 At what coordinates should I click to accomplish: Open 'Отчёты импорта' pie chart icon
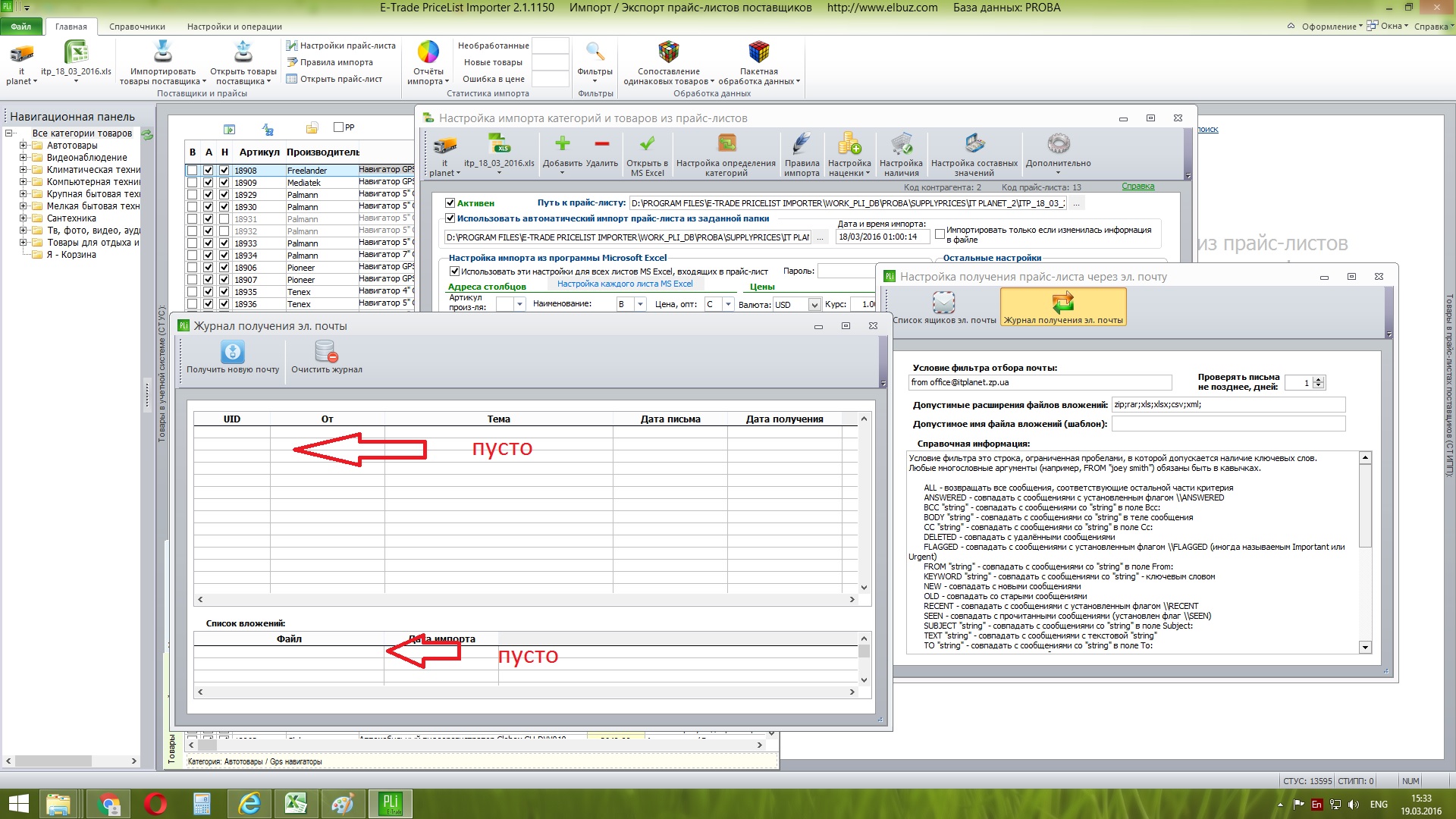[x=428, y=52]
